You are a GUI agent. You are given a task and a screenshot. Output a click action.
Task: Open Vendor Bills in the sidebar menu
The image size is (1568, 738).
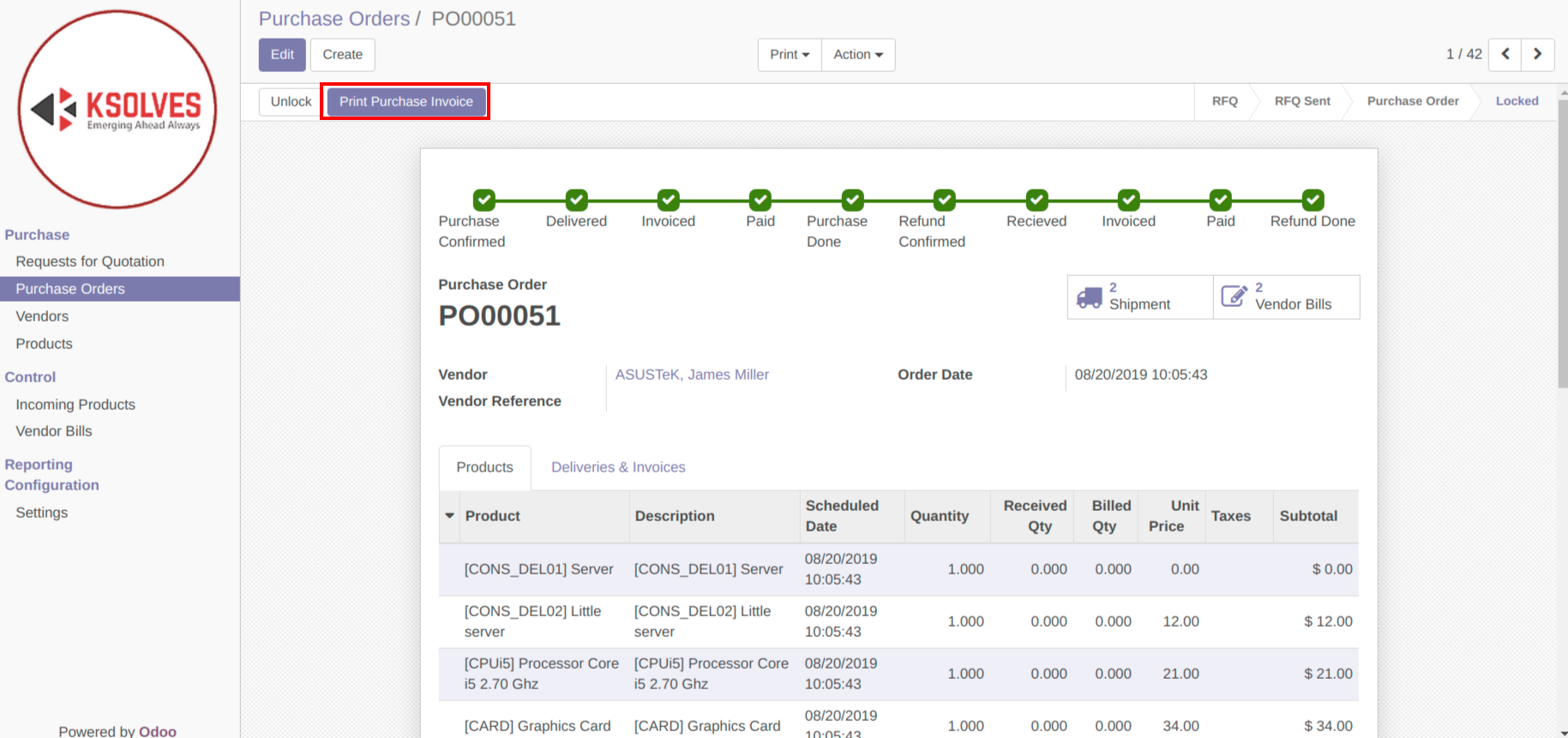[x=54, y=431]
